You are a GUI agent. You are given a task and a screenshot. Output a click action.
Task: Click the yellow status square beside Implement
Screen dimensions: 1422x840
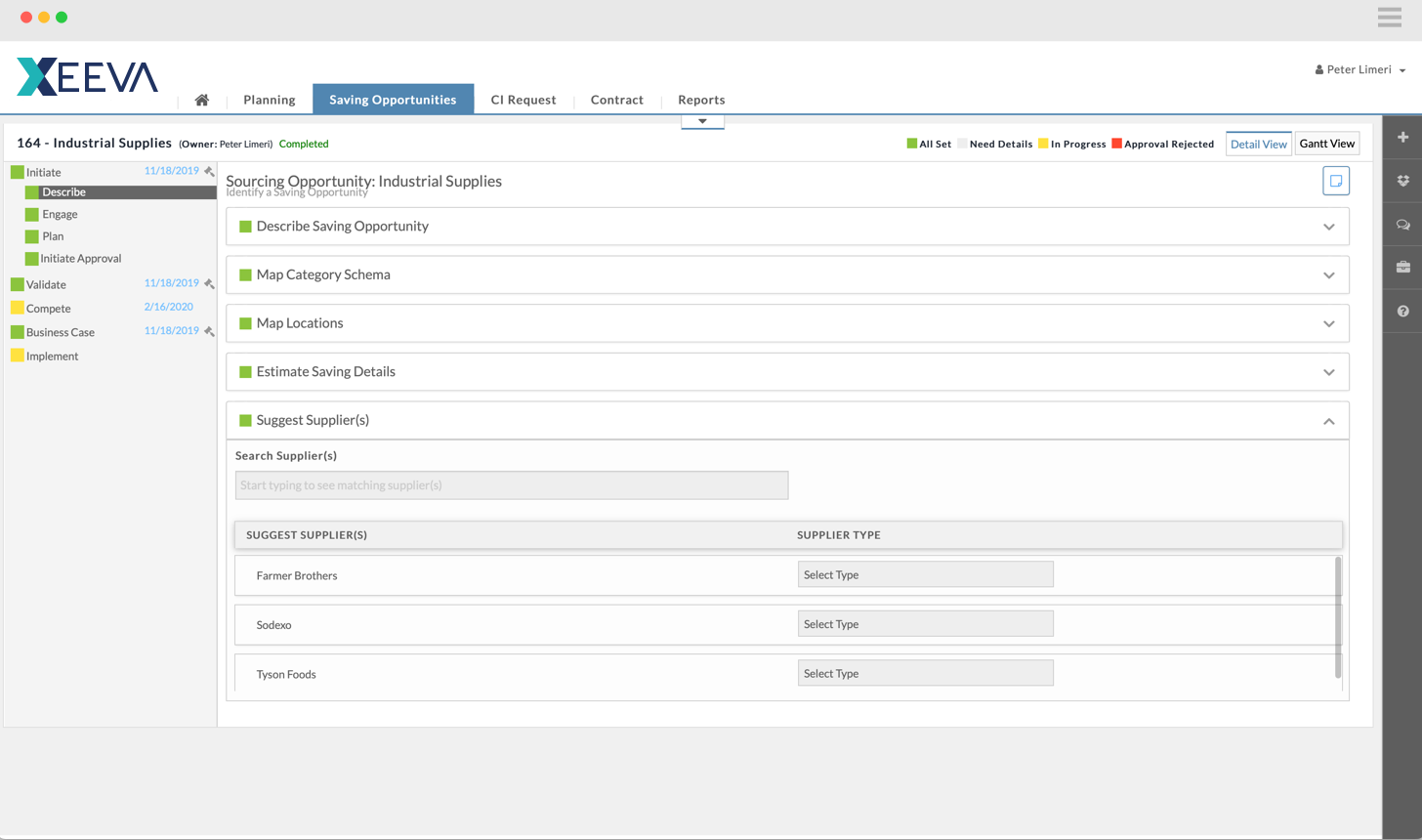[x=17, y=356]
